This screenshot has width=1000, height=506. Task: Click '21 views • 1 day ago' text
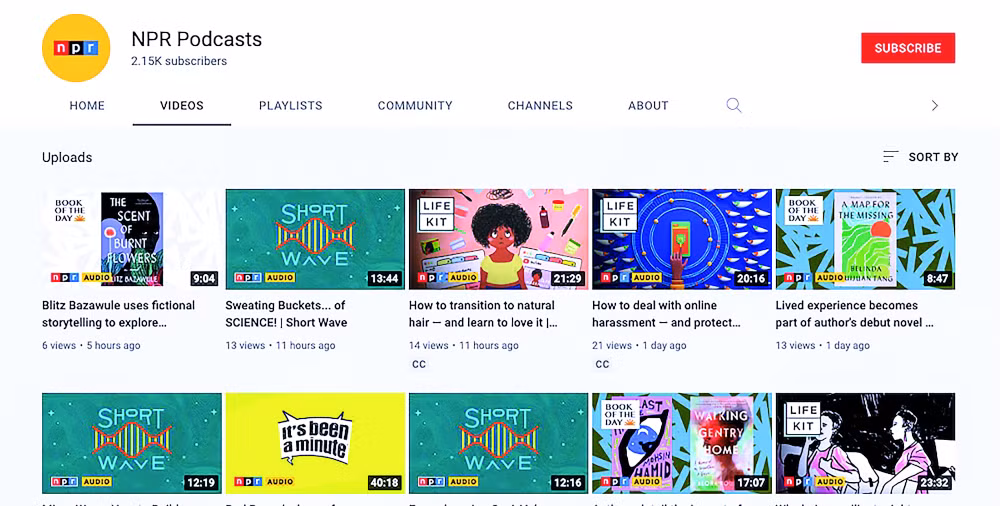[x=639, y=345]
